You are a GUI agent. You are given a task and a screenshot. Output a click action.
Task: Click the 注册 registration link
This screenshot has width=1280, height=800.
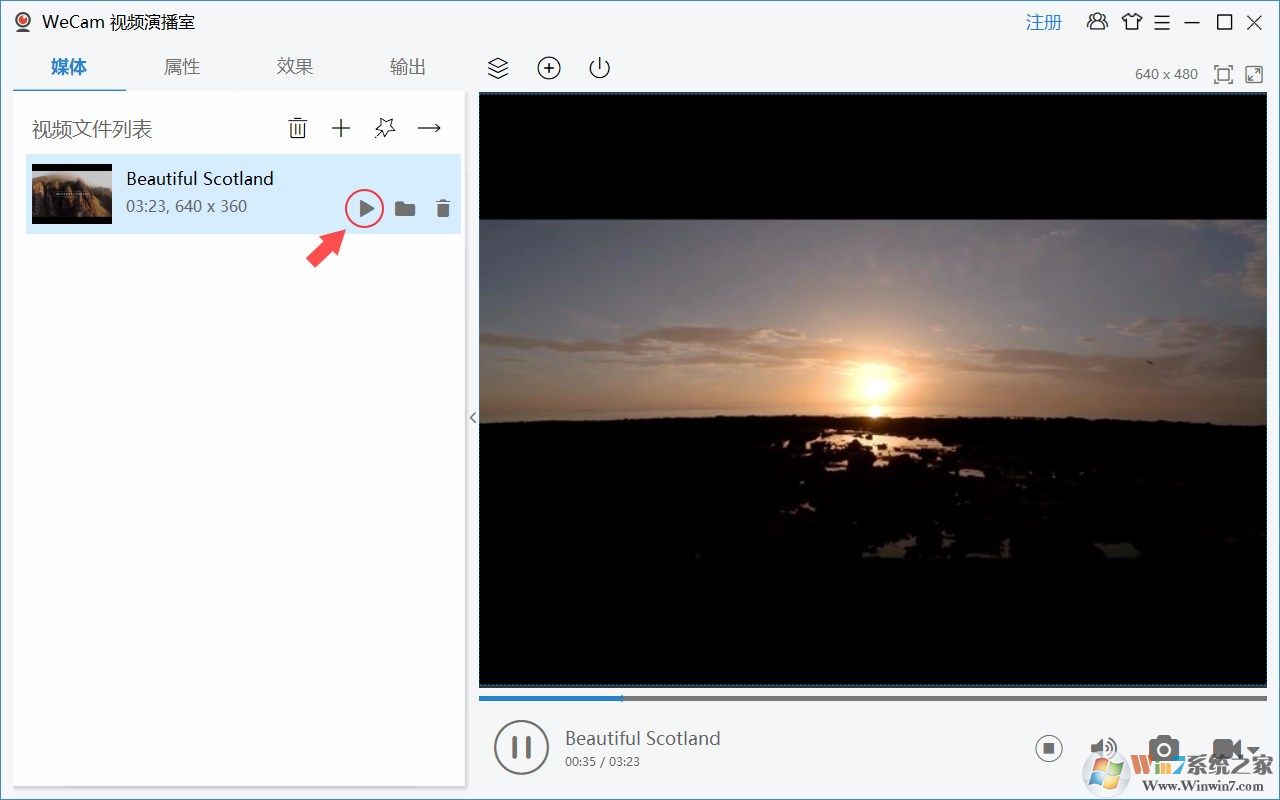pos(1044,21)
